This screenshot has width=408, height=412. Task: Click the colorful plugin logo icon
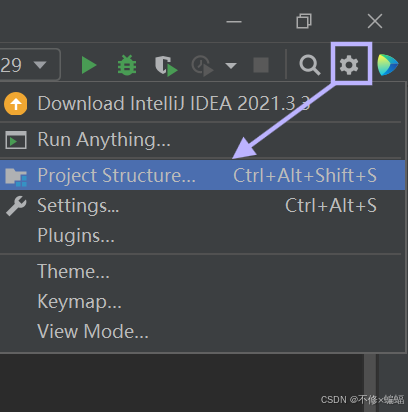coord(388,65)
